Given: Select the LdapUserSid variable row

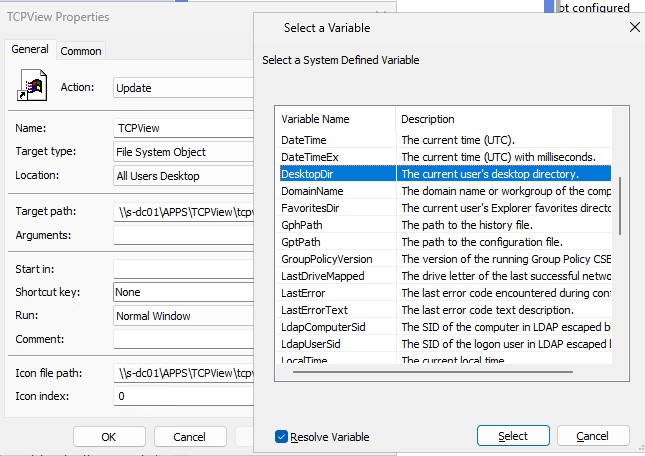Looking at the screenshot, I should 443,344.
